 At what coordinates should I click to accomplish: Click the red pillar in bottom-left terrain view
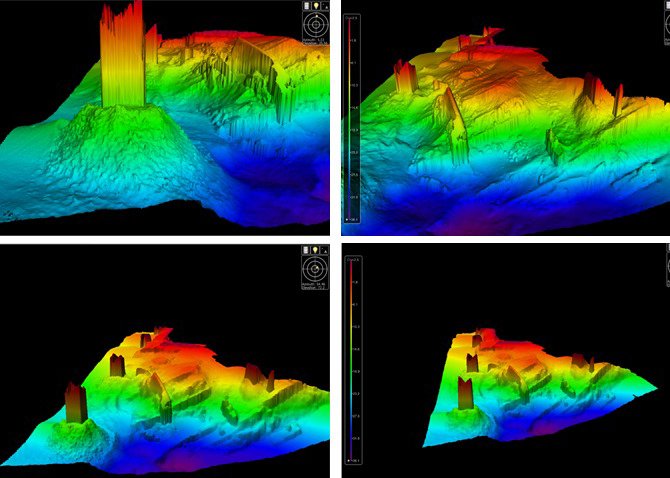pyautogui.click(x=75, y=400)
